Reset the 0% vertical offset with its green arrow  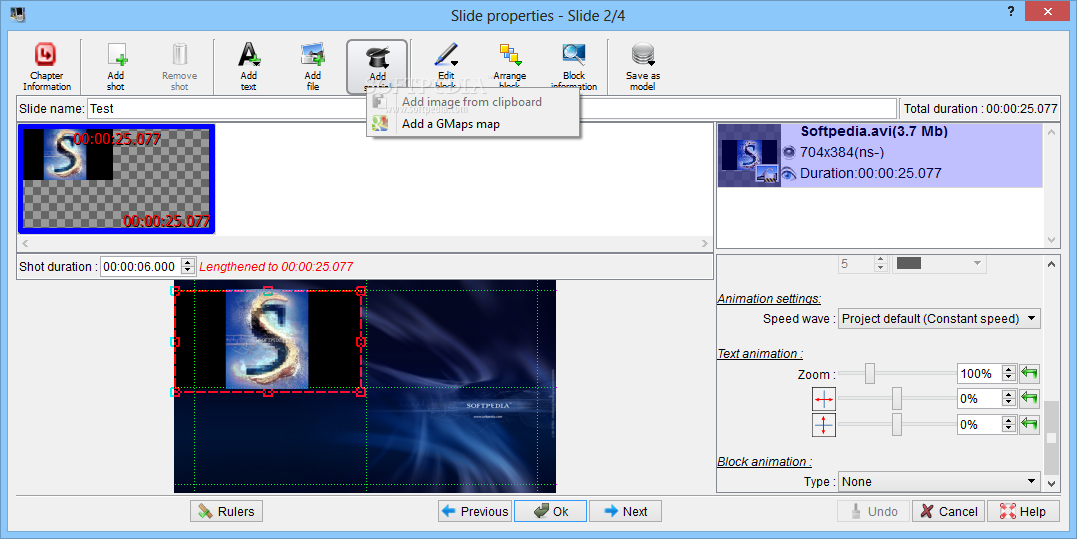[1029, 424]
